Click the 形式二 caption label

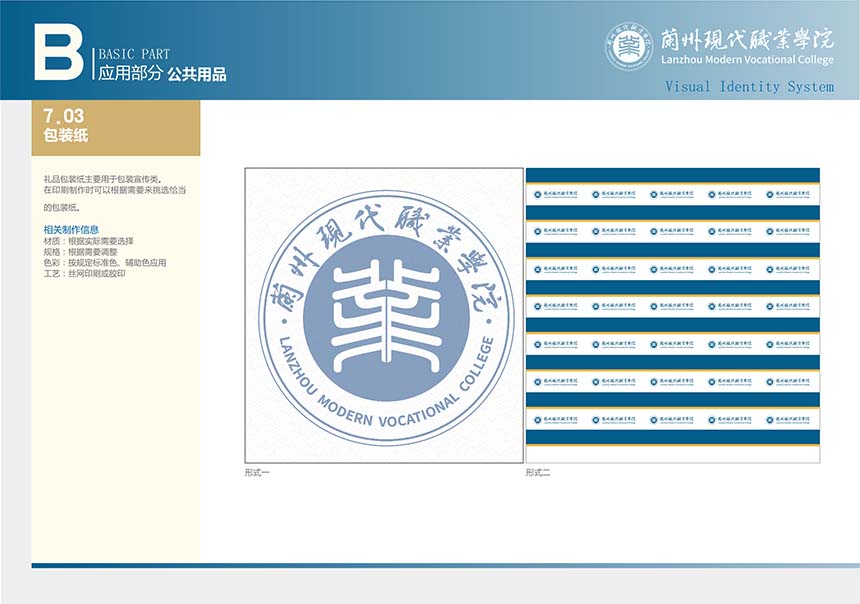[x=538, y=472]
